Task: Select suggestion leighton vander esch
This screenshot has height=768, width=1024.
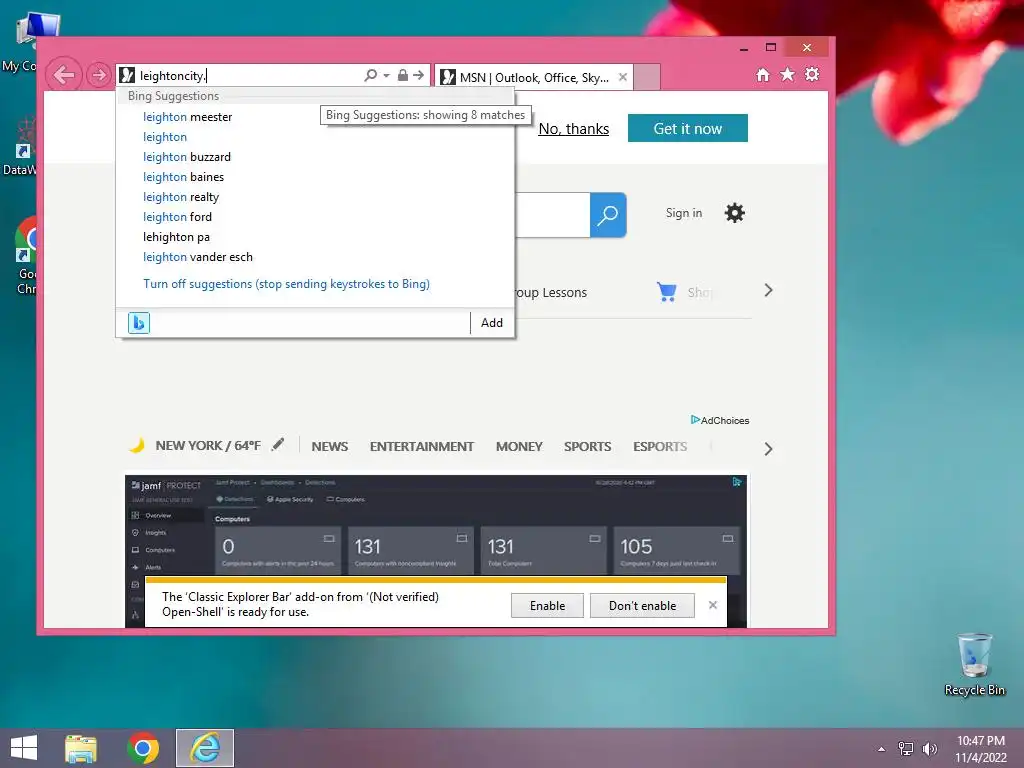Action: point(198,257)
